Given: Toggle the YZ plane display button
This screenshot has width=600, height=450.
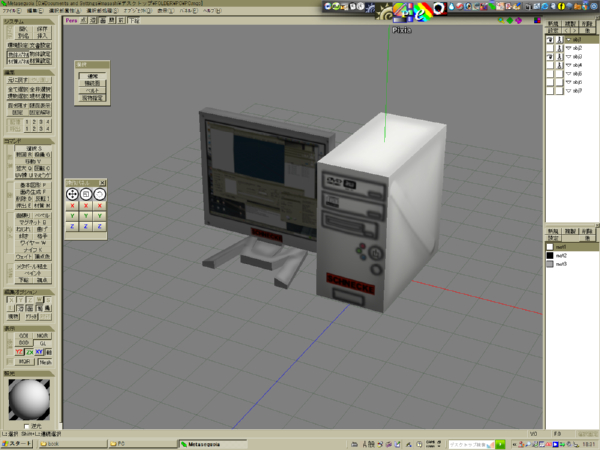Looking at the screenshot, I should [20, 352].
